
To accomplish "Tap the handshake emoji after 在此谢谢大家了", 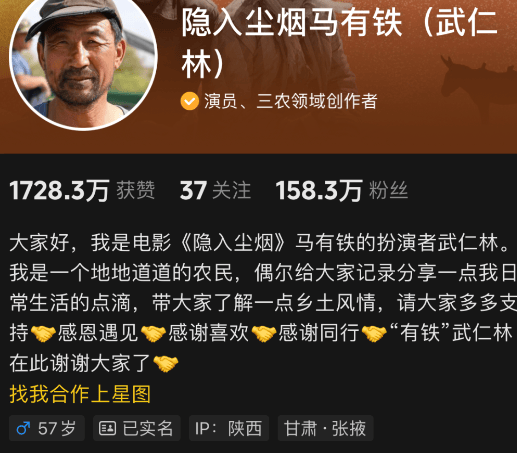I will (166, 364).
